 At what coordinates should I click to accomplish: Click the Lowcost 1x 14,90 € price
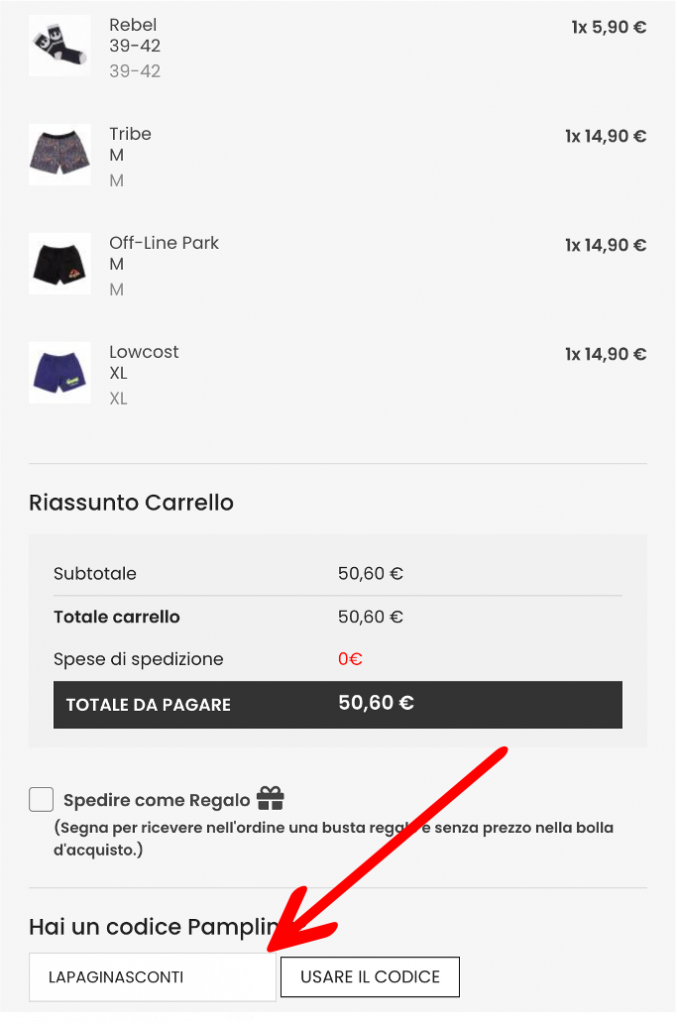pos(605,354)
